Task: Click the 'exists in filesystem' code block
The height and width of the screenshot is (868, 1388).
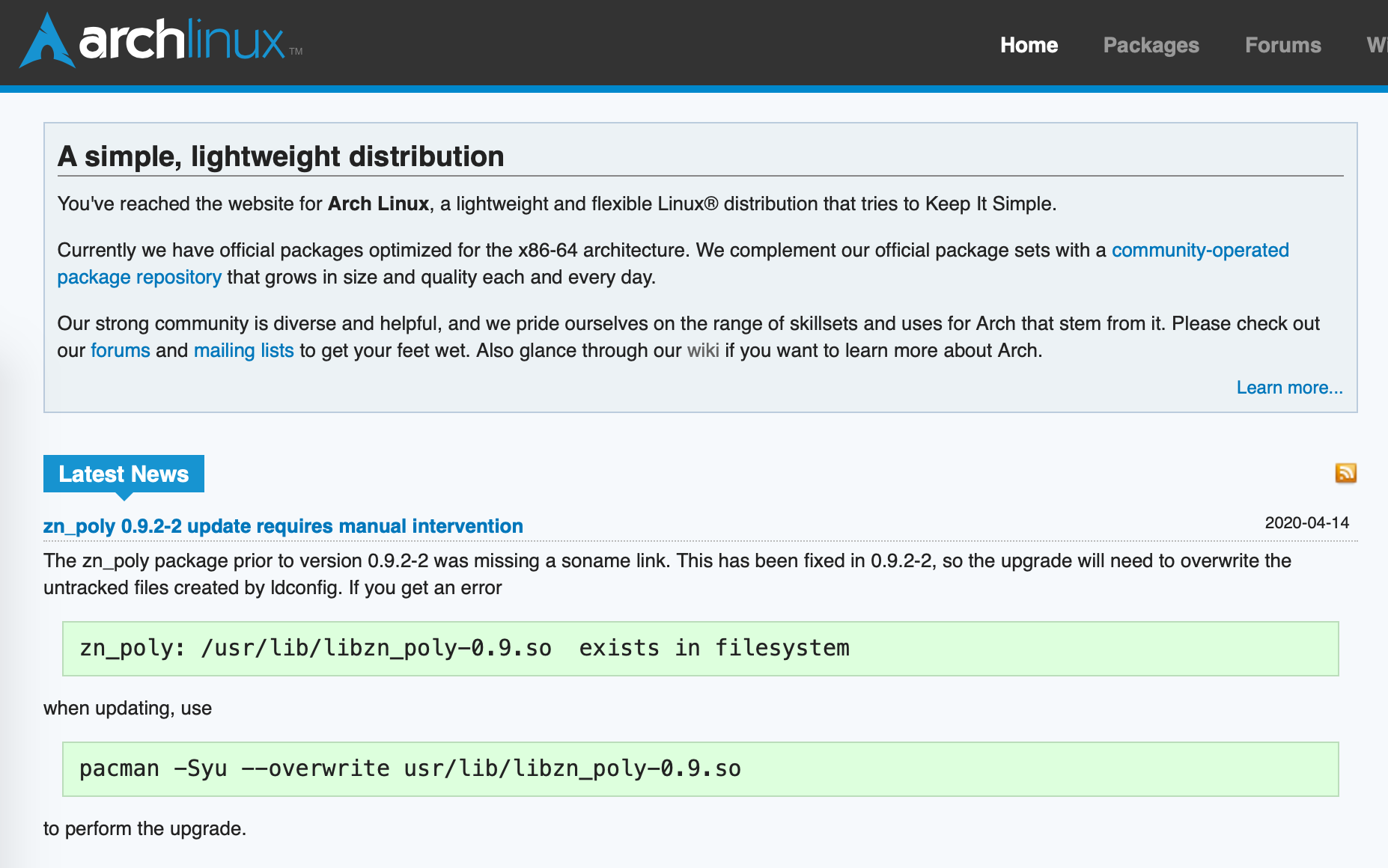Action: click(700, 648)
